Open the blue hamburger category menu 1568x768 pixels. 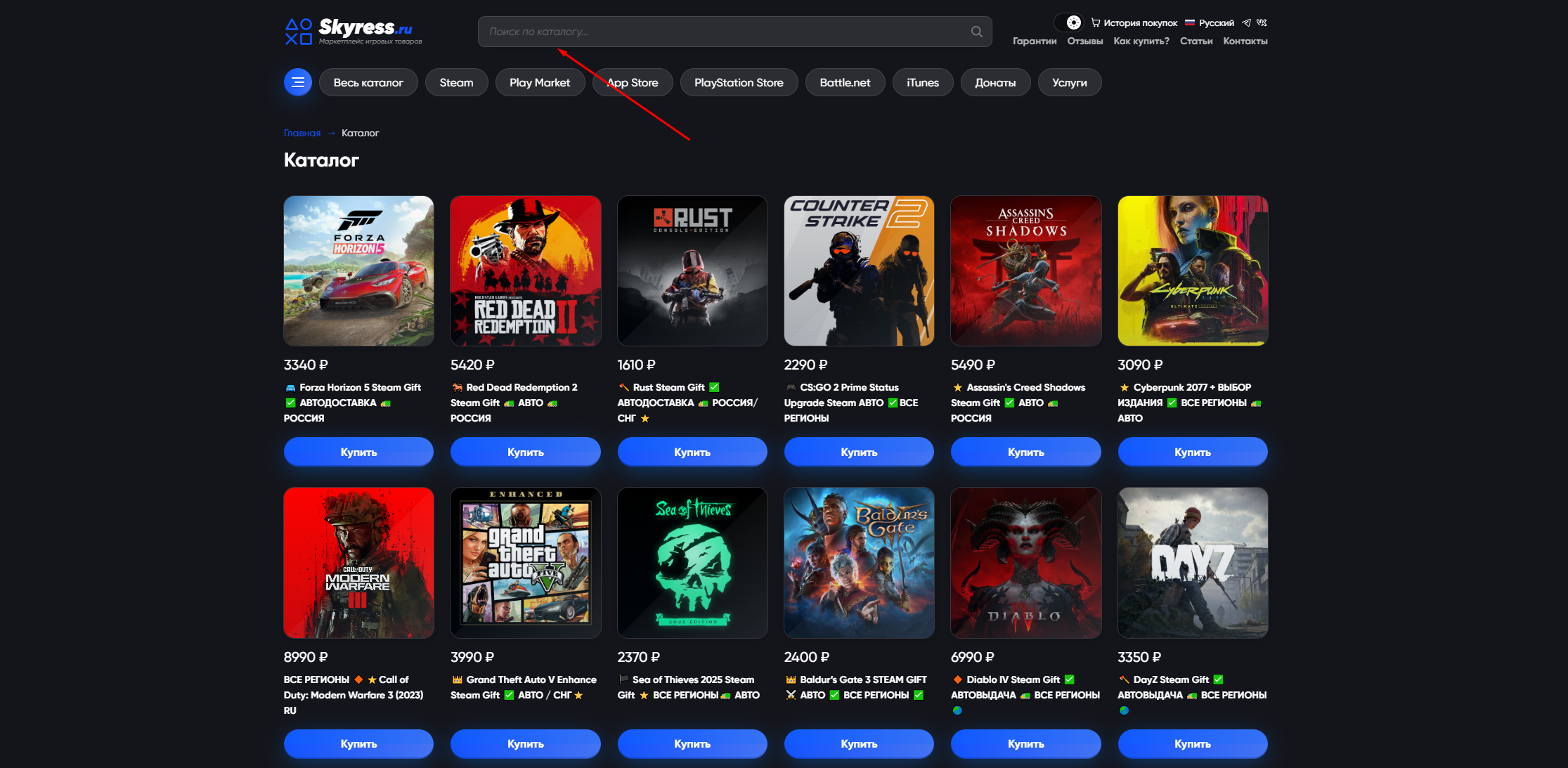(298, 82)
